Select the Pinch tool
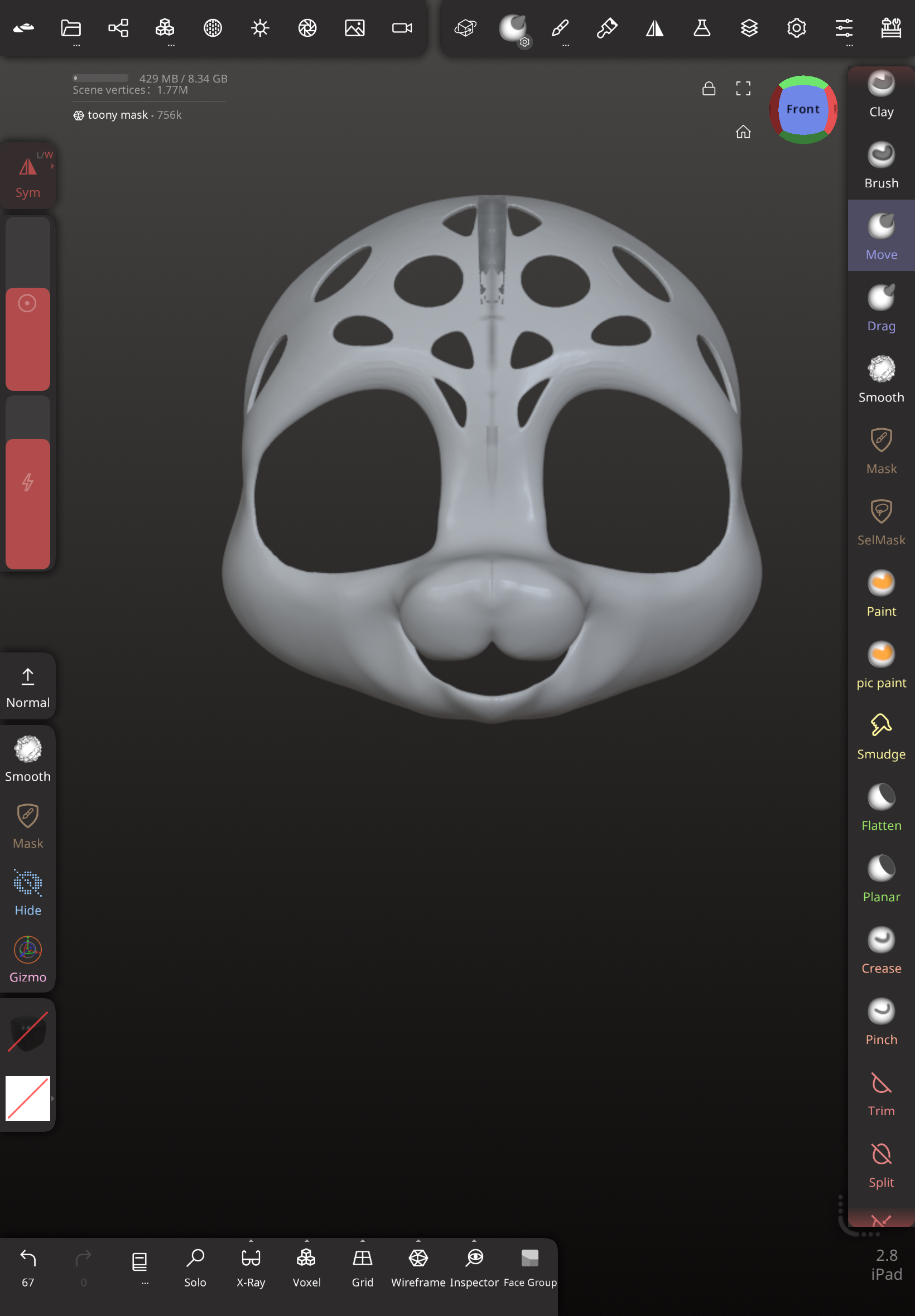This screenshot has height=1316, width=915. click(x=880, y=1022)
